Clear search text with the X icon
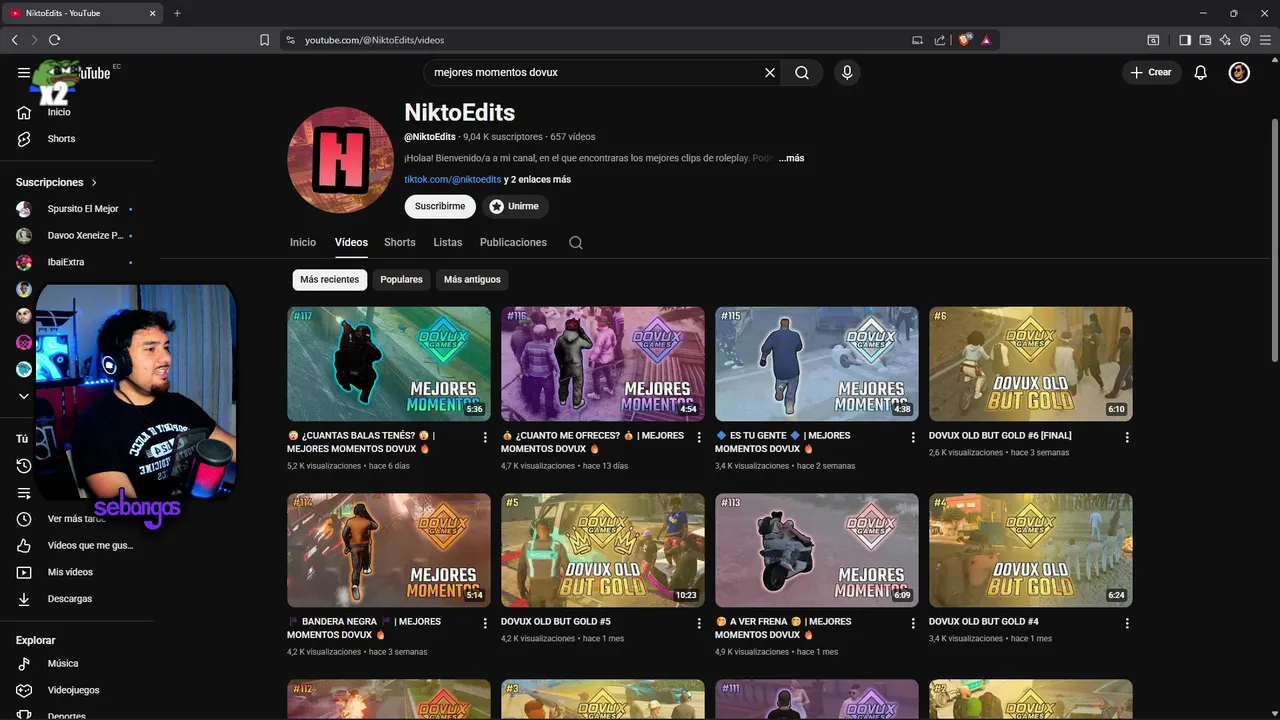 pos(770,73)
